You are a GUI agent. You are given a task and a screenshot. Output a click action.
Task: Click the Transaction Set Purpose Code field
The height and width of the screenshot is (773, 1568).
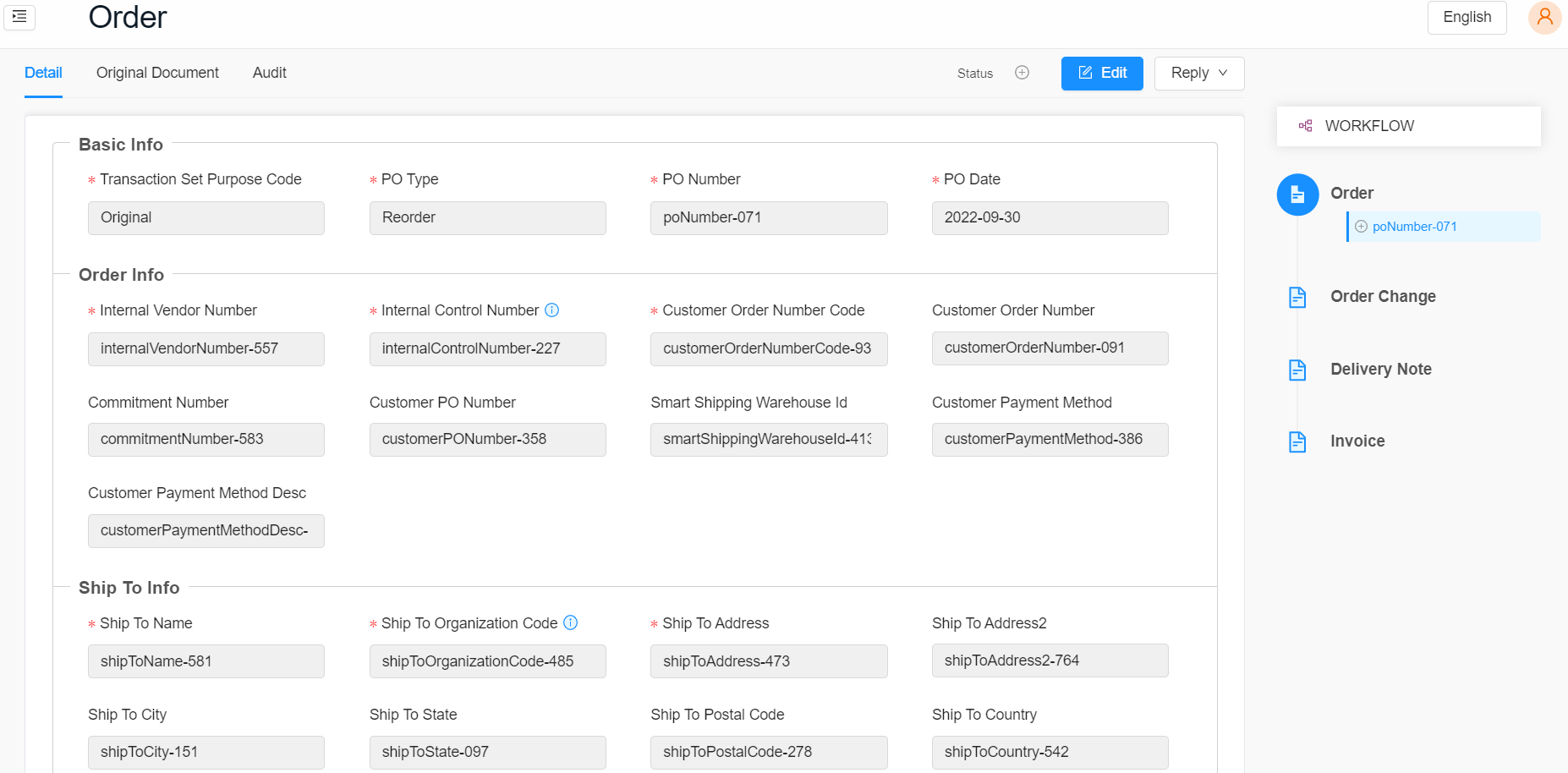206,218
